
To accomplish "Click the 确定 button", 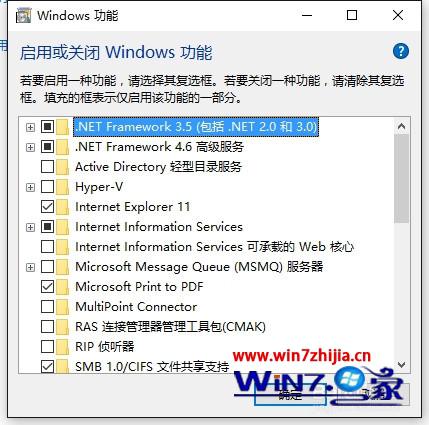I will pos(290,395).
